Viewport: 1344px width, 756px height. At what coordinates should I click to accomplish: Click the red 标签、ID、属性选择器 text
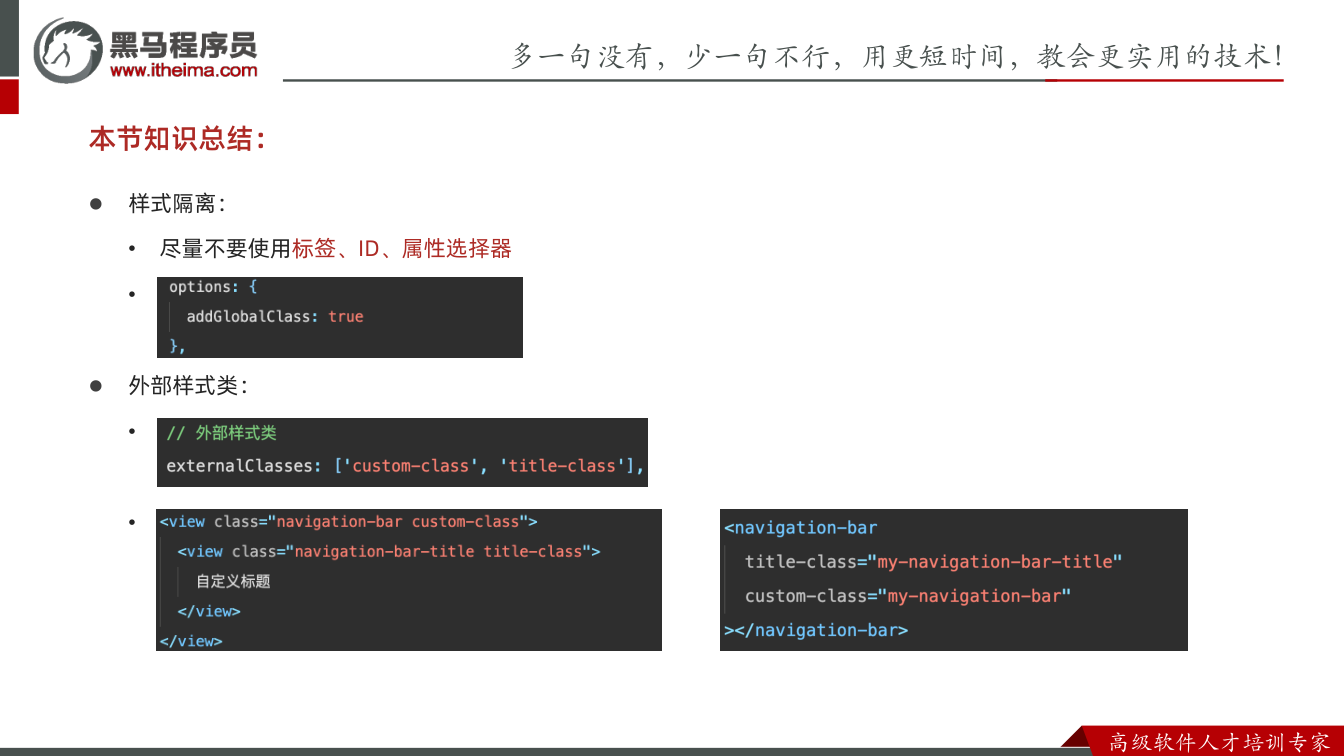coord(401,248)
